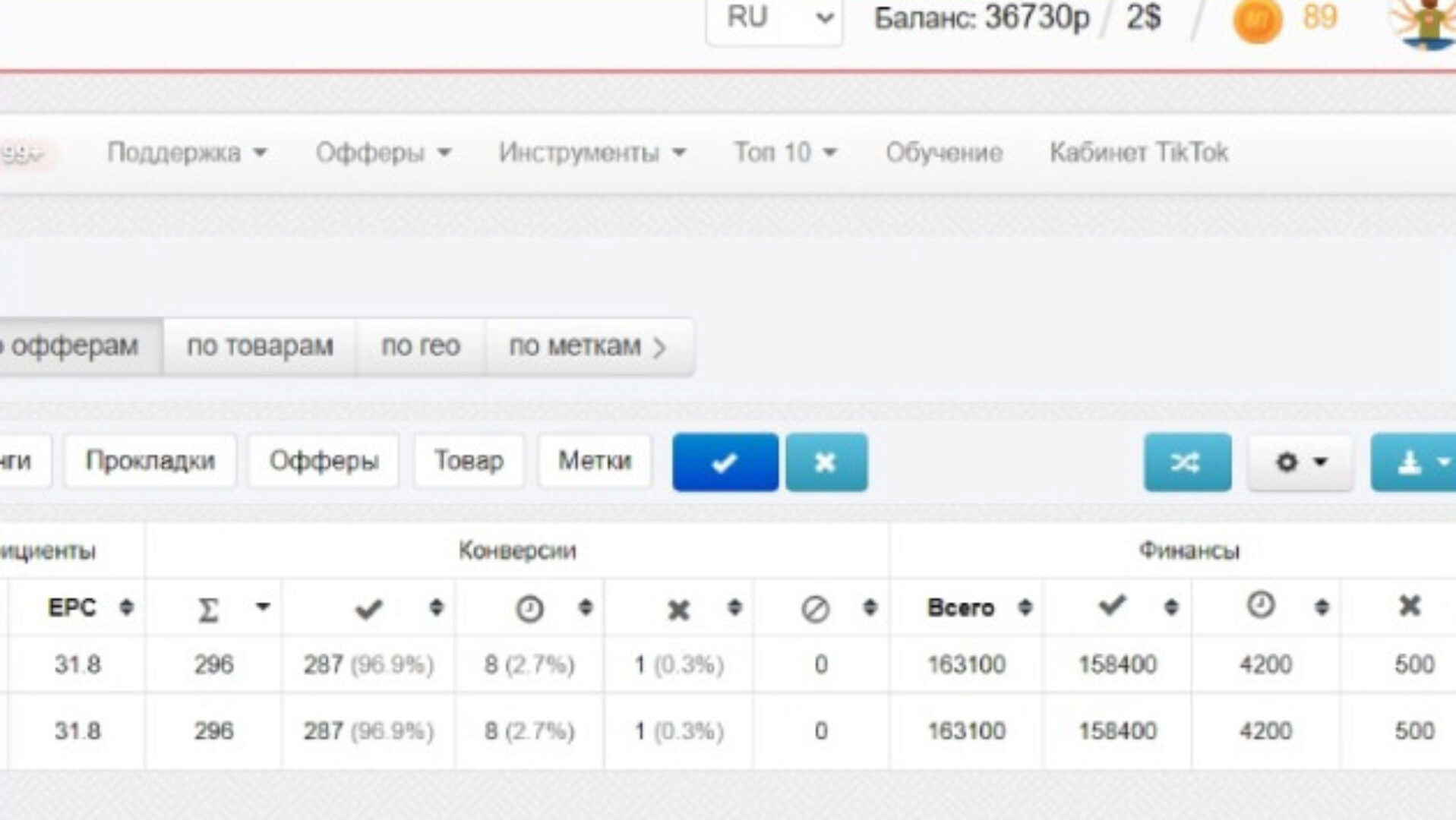Click the Метки filter button
The width and height of the screenshot is (1456, 820).
click(594, 459)
